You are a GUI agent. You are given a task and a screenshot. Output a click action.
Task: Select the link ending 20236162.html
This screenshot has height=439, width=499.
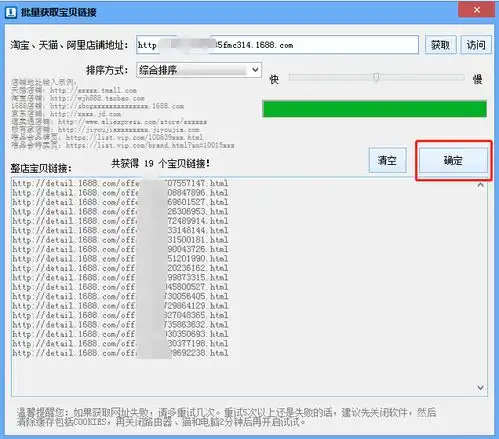click(120, 268)
